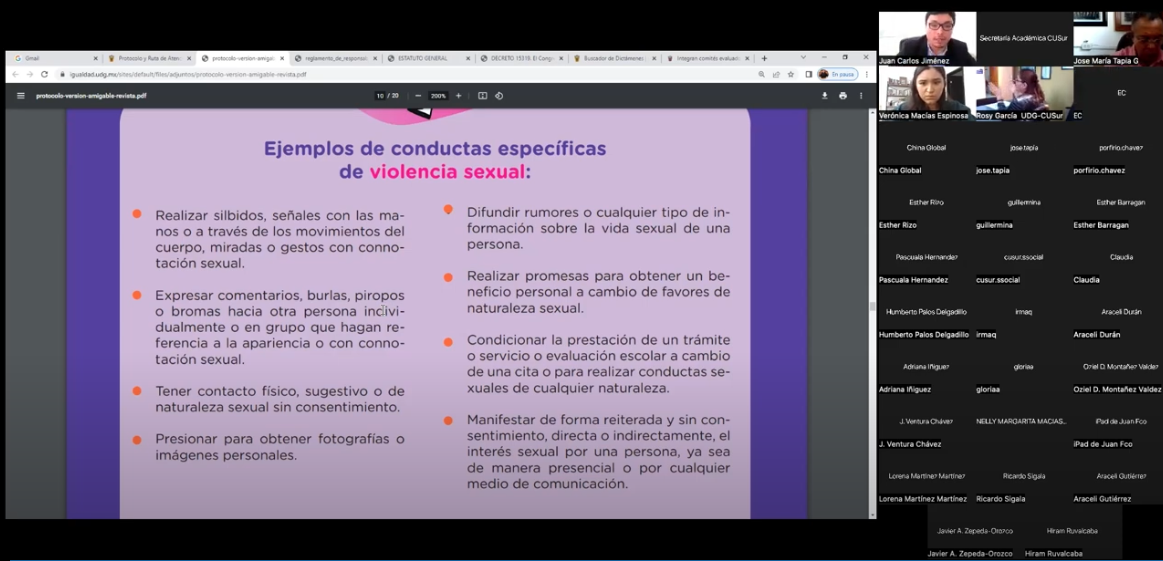Open a new browser tab
Viewport: 1163px width, 561px height.
[x=765, y=58]
